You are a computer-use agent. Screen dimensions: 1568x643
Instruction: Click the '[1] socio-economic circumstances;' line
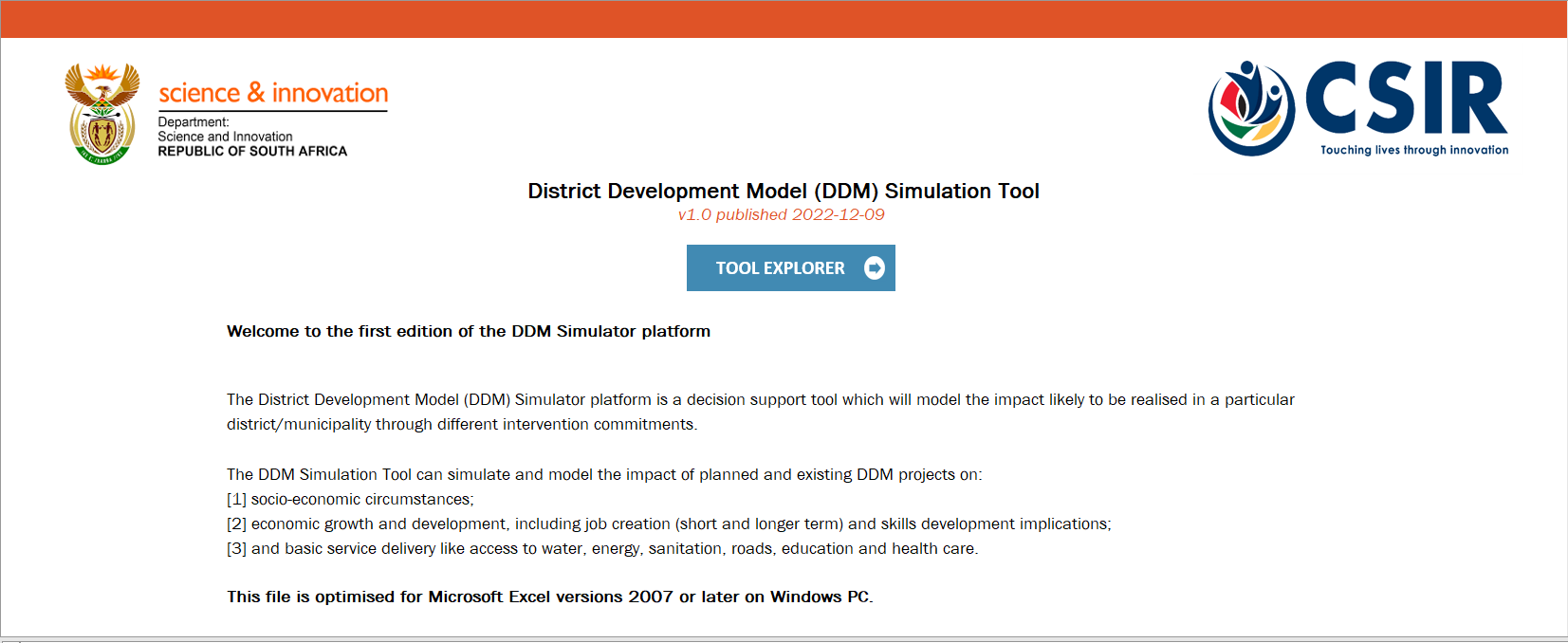[x=350, y=499]
